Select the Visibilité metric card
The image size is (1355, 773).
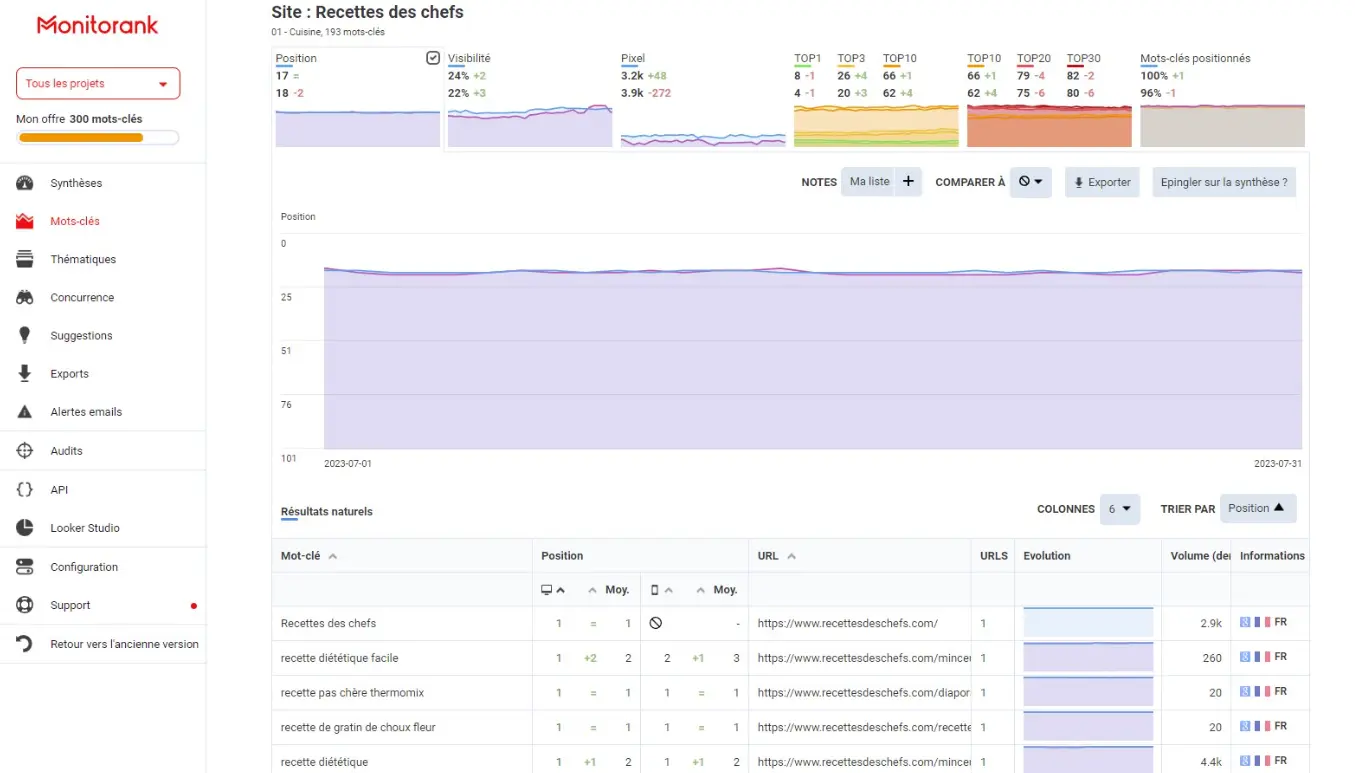pyautogui.click(x=530, y=100)
